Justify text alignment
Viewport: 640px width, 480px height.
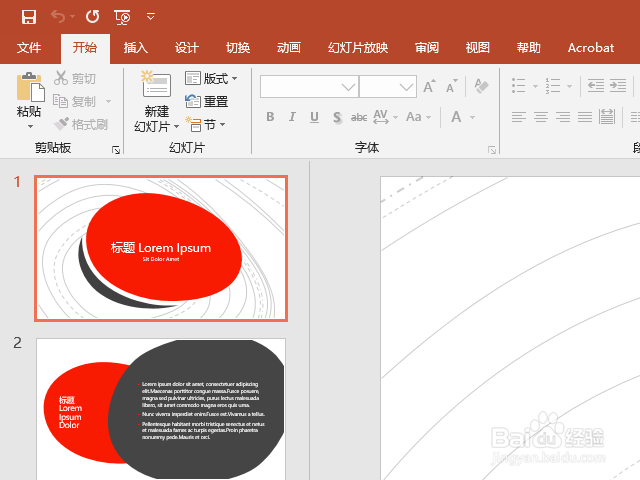click(x=585, y=117)
